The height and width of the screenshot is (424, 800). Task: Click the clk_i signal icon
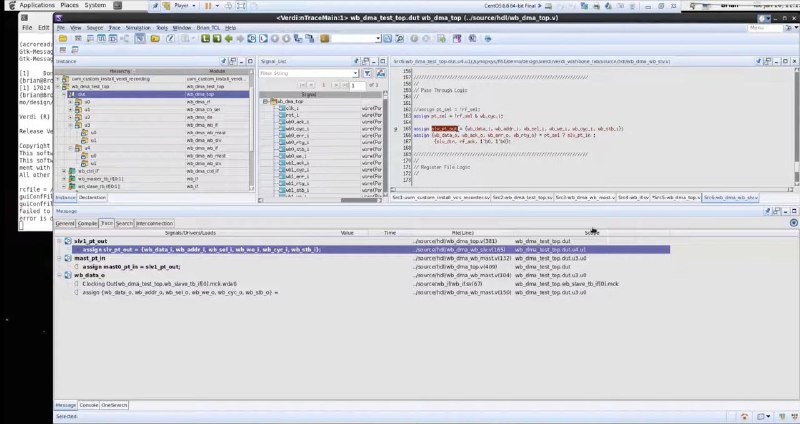pyautogui.click(x=282, y=108)
